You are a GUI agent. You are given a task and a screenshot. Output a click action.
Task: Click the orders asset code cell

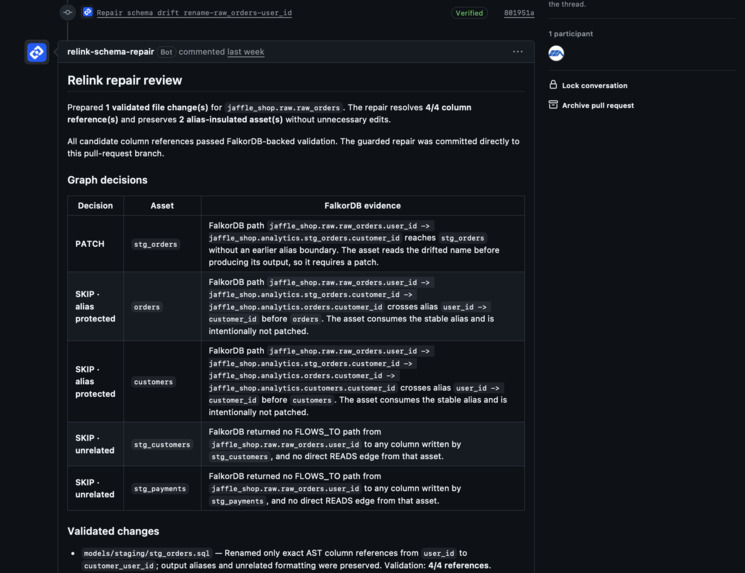(x=147, y=307)
